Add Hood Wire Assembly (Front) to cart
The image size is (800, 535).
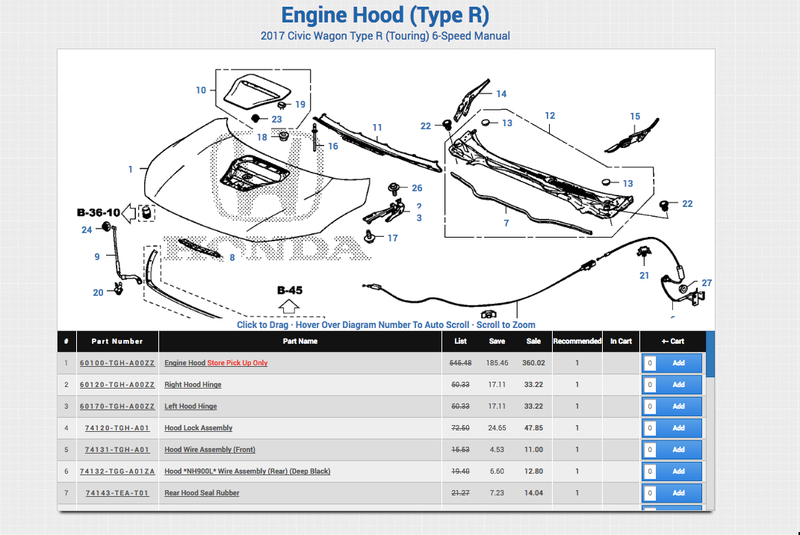pyautogui.click(x=679, y=450)
